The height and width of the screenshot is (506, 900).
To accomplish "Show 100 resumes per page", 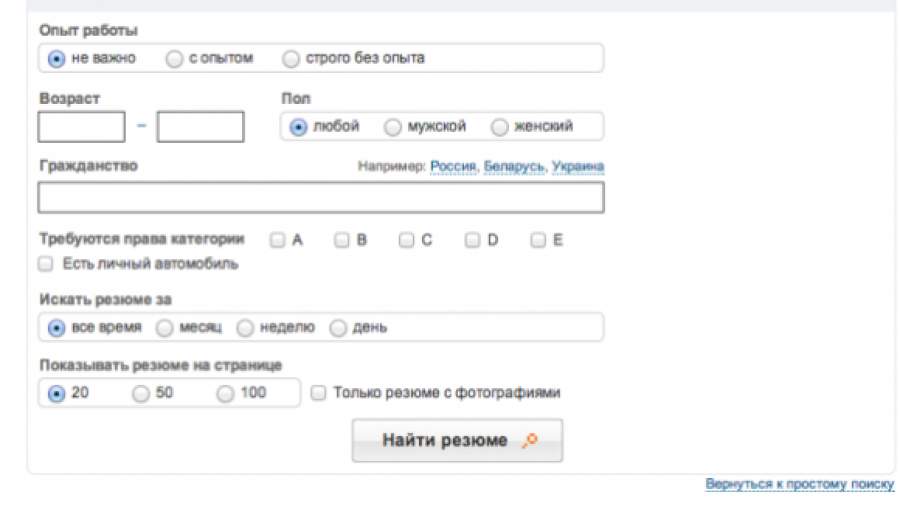I will 225,394.
